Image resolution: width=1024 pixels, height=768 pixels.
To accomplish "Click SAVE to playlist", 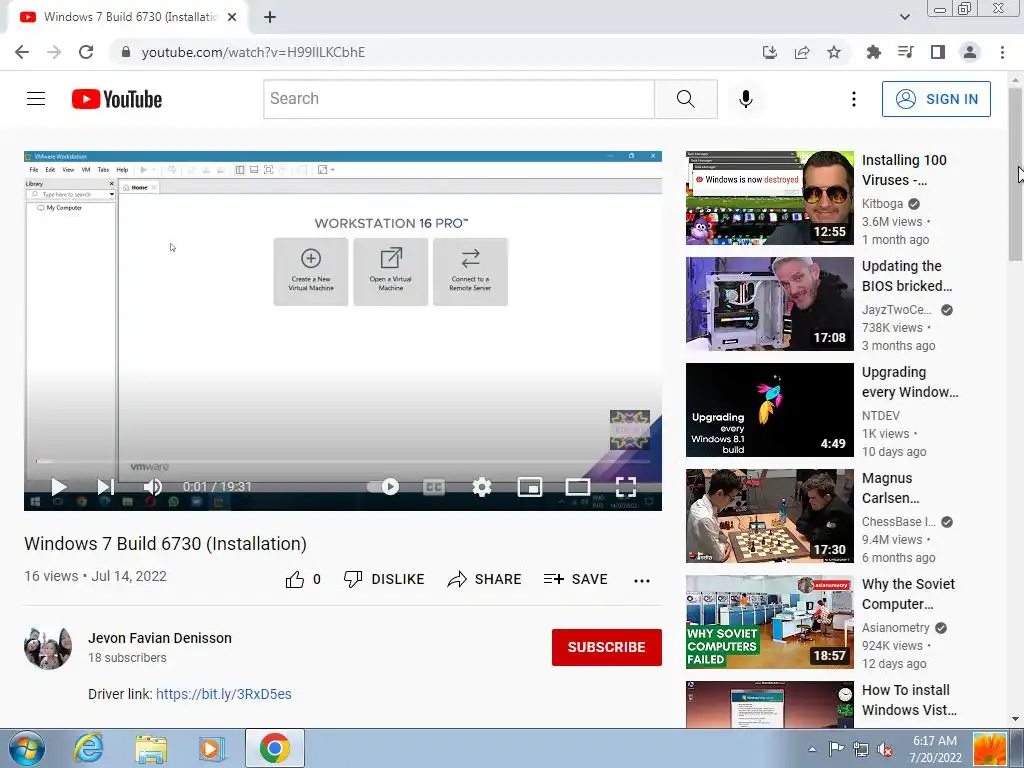I will click(x=575, y=579).
